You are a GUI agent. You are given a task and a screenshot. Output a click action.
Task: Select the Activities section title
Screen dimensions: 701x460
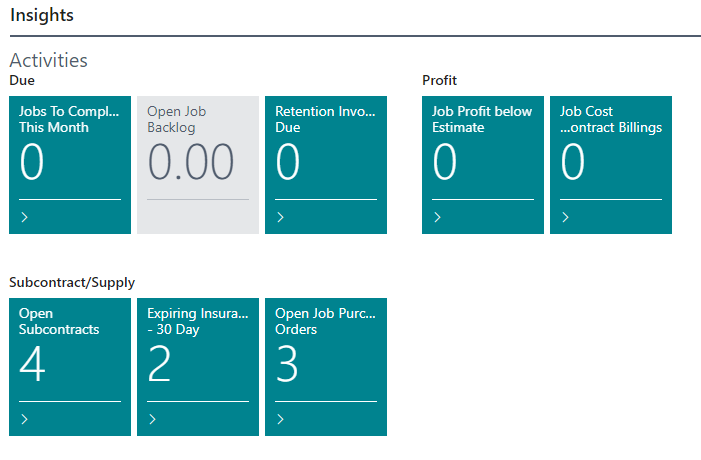click(x=48, y=61)
